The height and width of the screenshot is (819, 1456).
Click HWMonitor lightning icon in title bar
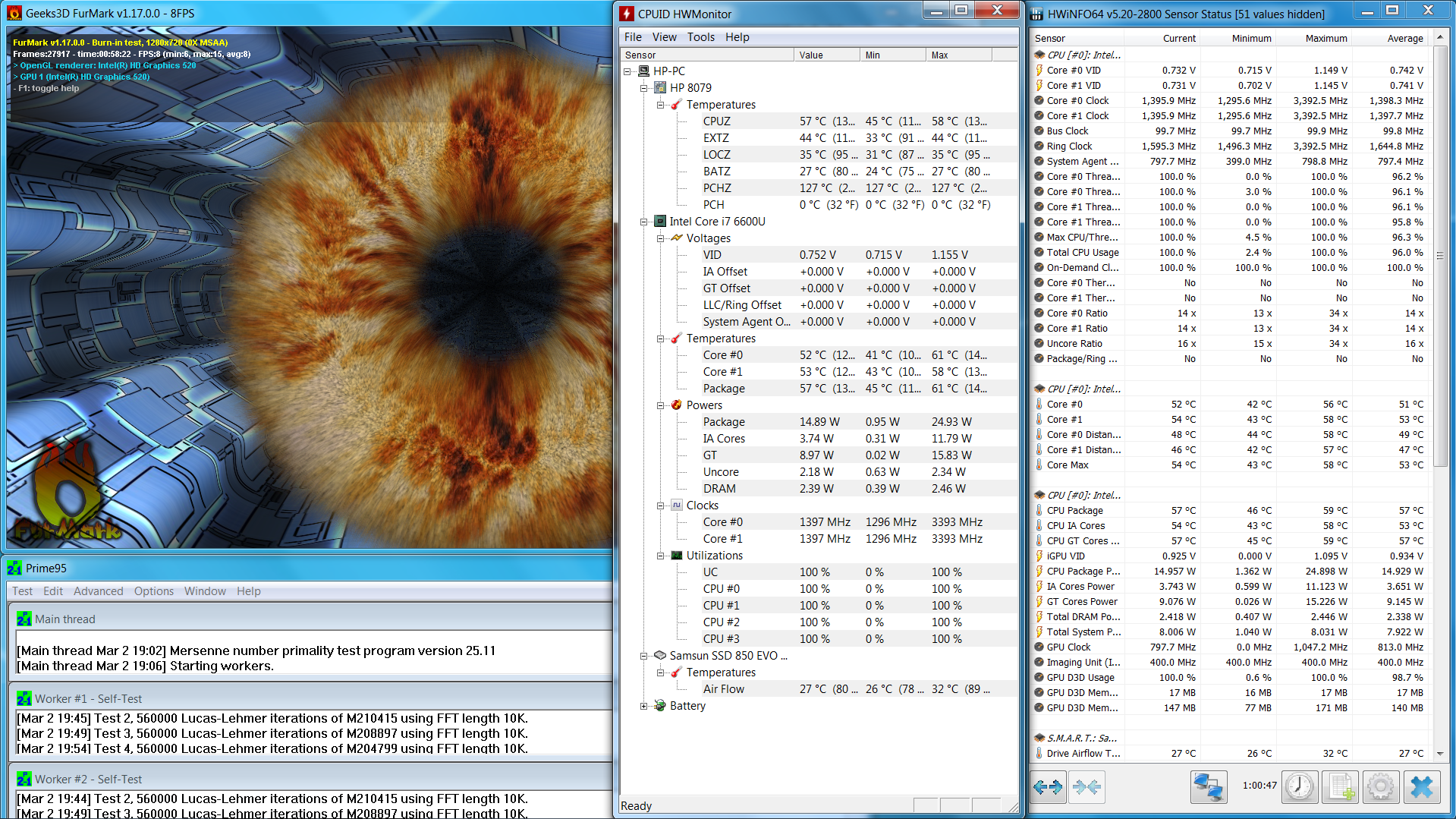tap(627, 14)
